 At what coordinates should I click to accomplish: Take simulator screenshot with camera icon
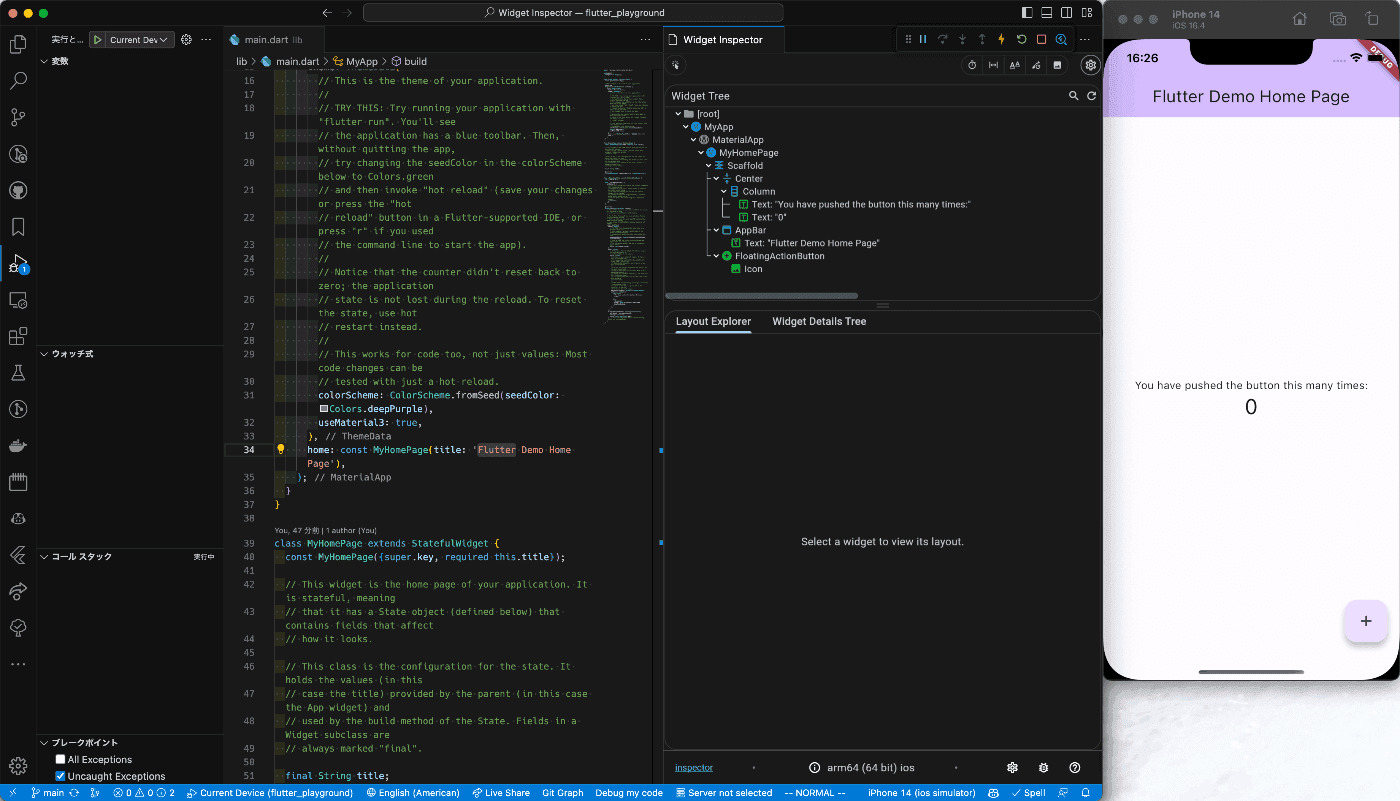click(x=1337, y=19)
